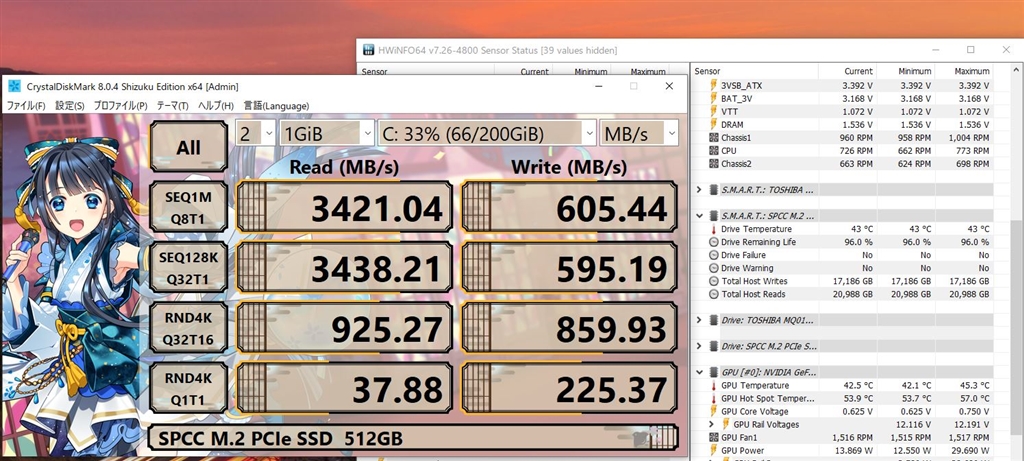
Task: Open ヘルプ(H) menu
Action: click(x=216, y=106)
